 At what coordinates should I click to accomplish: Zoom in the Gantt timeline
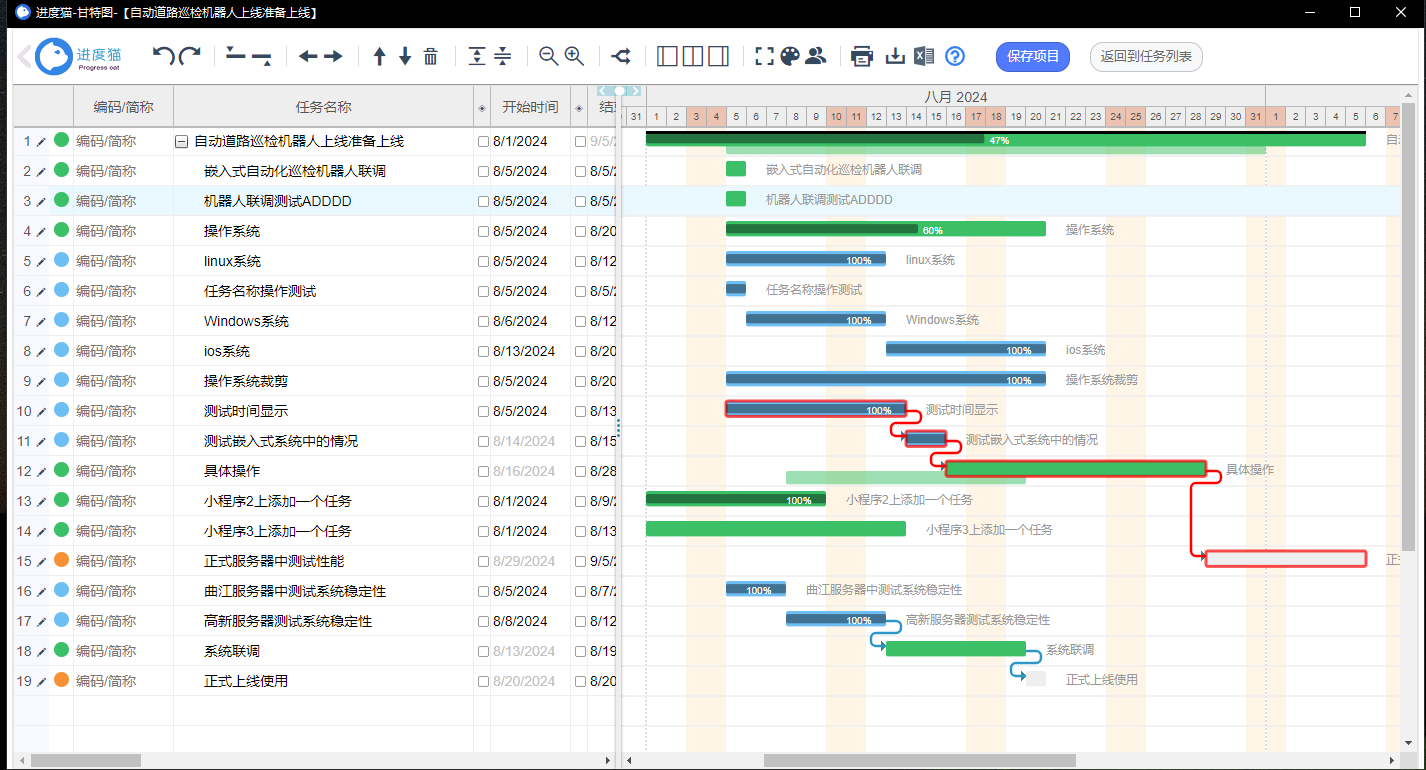574,57
